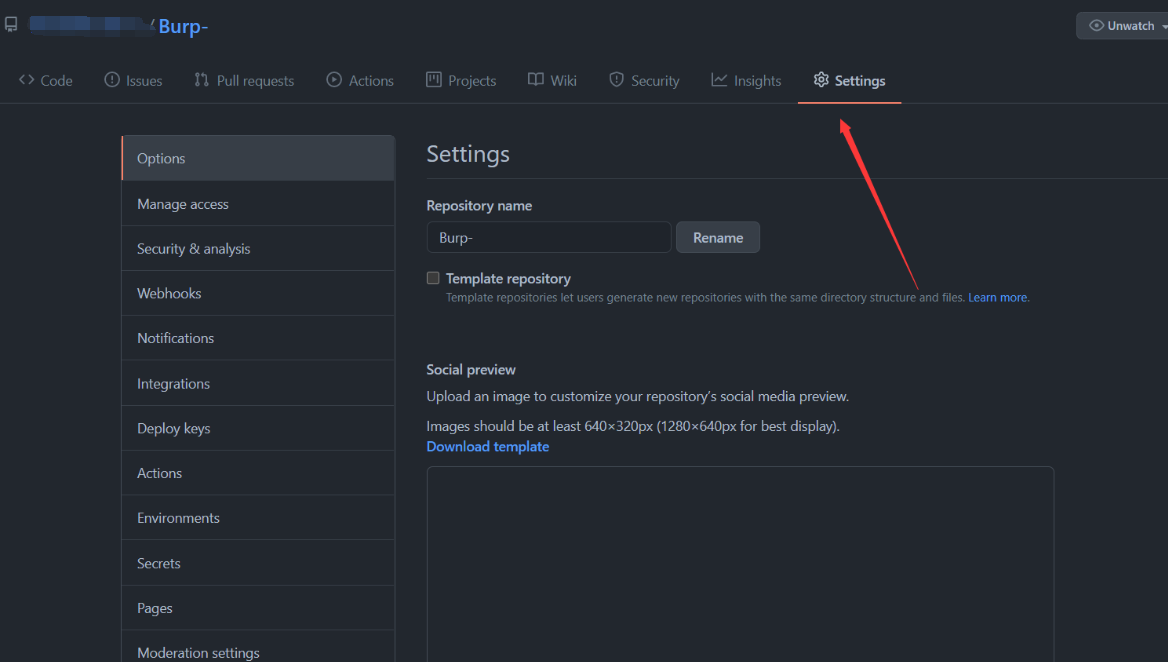1168x662 pixels.
Task: Open the Code tab label
Action: tap(57, 80)
